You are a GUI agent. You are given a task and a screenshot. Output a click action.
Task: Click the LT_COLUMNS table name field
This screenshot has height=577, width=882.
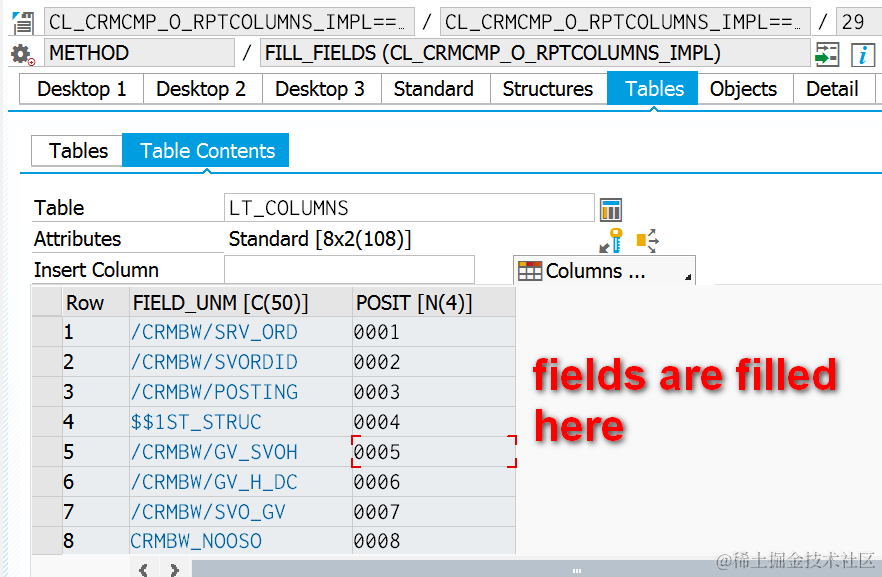409,208
